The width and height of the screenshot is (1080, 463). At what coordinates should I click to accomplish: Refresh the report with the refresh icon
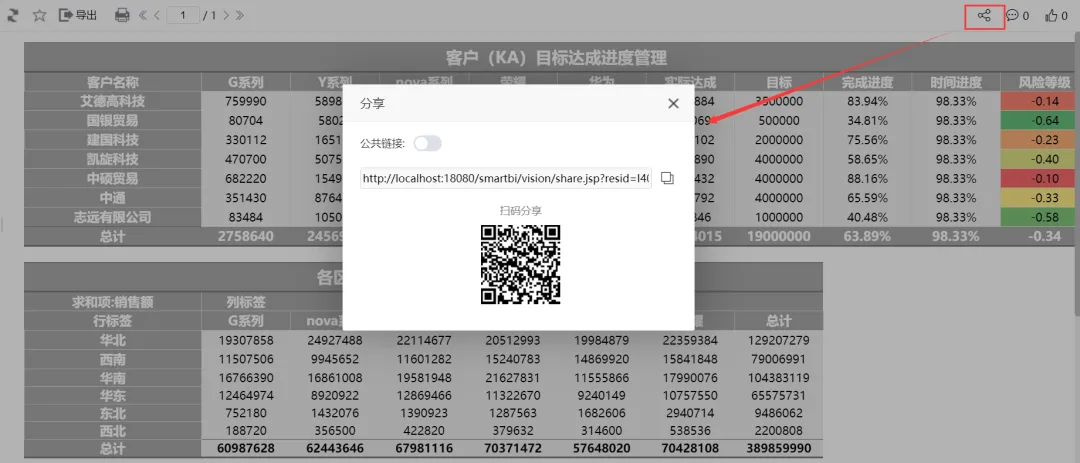[14, 15]
